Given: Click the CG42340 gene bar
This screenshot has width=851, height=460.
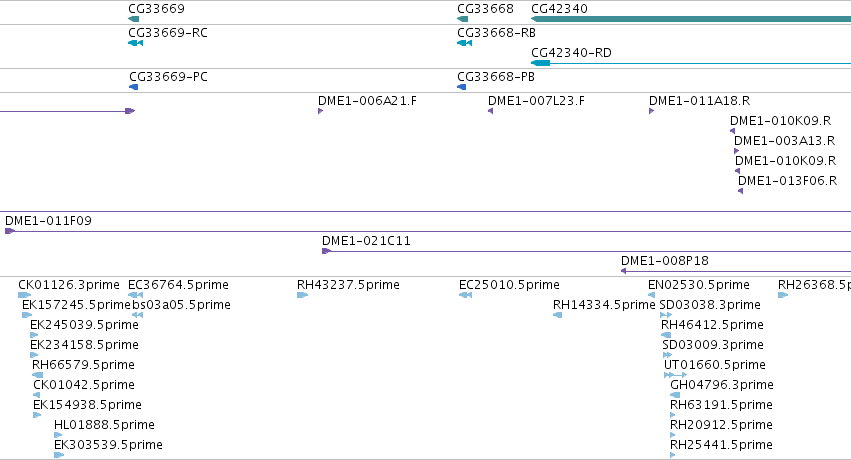Looking at the screenshot, I should [x=691, y=19].
